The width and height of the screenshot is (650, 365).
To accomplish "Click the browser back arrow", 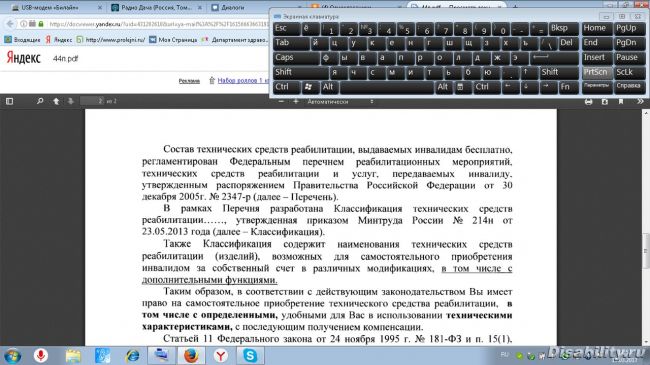I will pos(10,24).
